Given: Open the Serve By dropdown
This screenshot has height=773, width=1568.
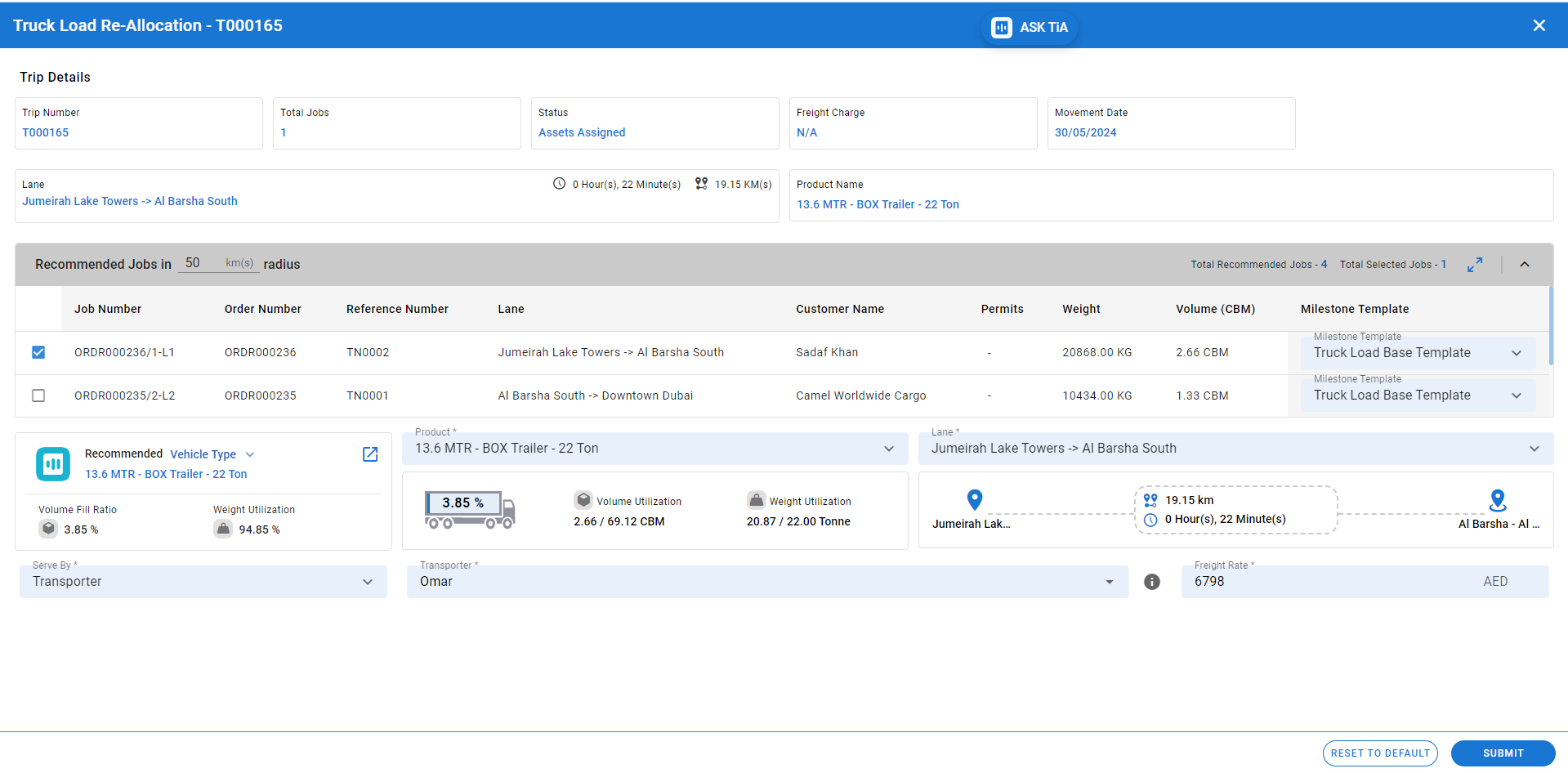Looking at the screenshot, I should coord(203,582).
